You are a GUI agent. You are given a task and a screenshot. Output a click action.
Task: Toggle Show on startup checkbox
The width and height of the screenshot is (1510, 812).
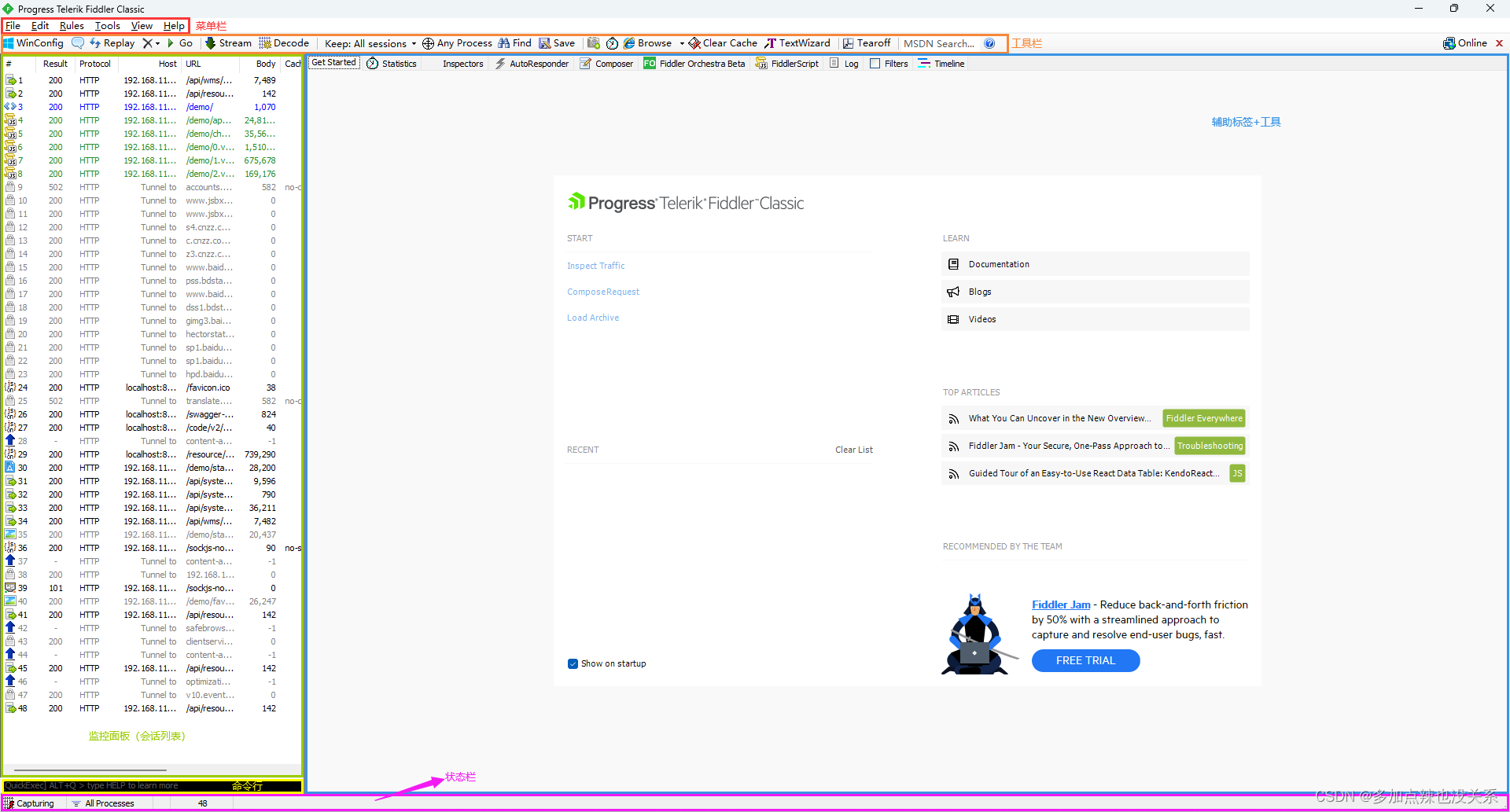573,664
